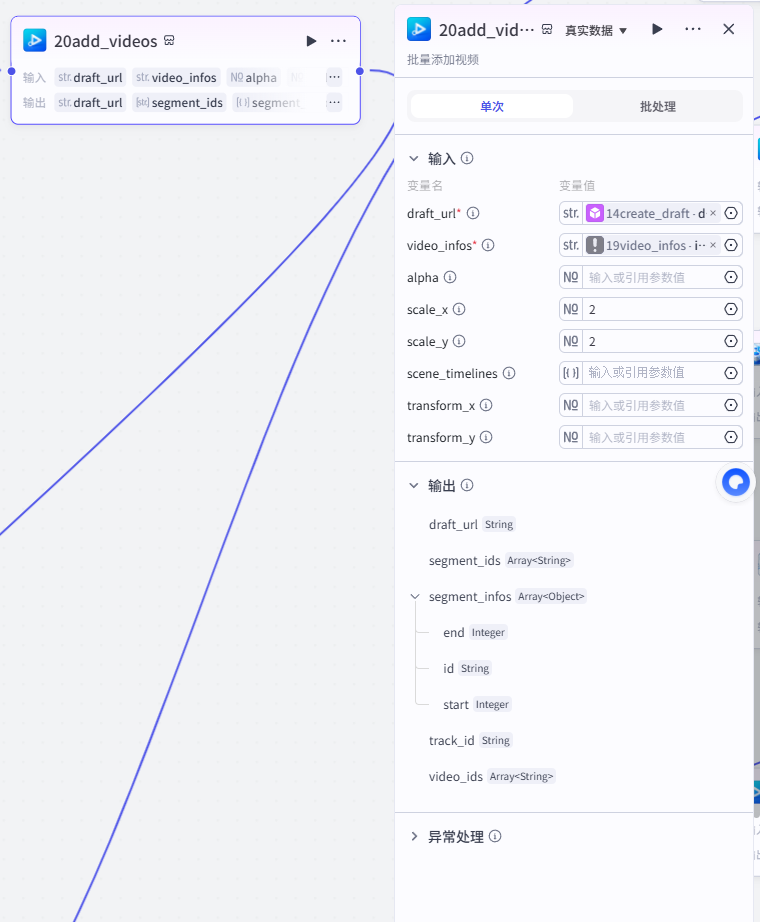Screen dimensions: 760x922
Task: Select the 单次 tab
Action: point(492,106)
